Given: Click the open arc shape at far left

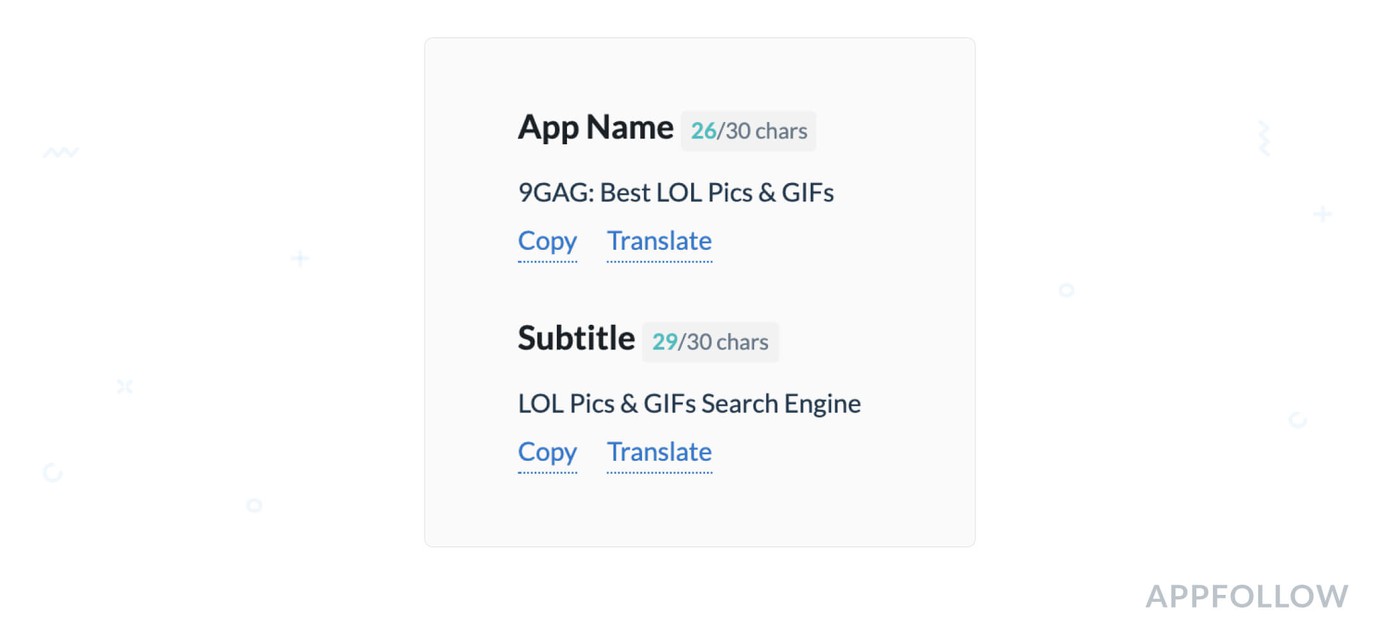Looking at the screenshot, I should [x=53, y=472].
